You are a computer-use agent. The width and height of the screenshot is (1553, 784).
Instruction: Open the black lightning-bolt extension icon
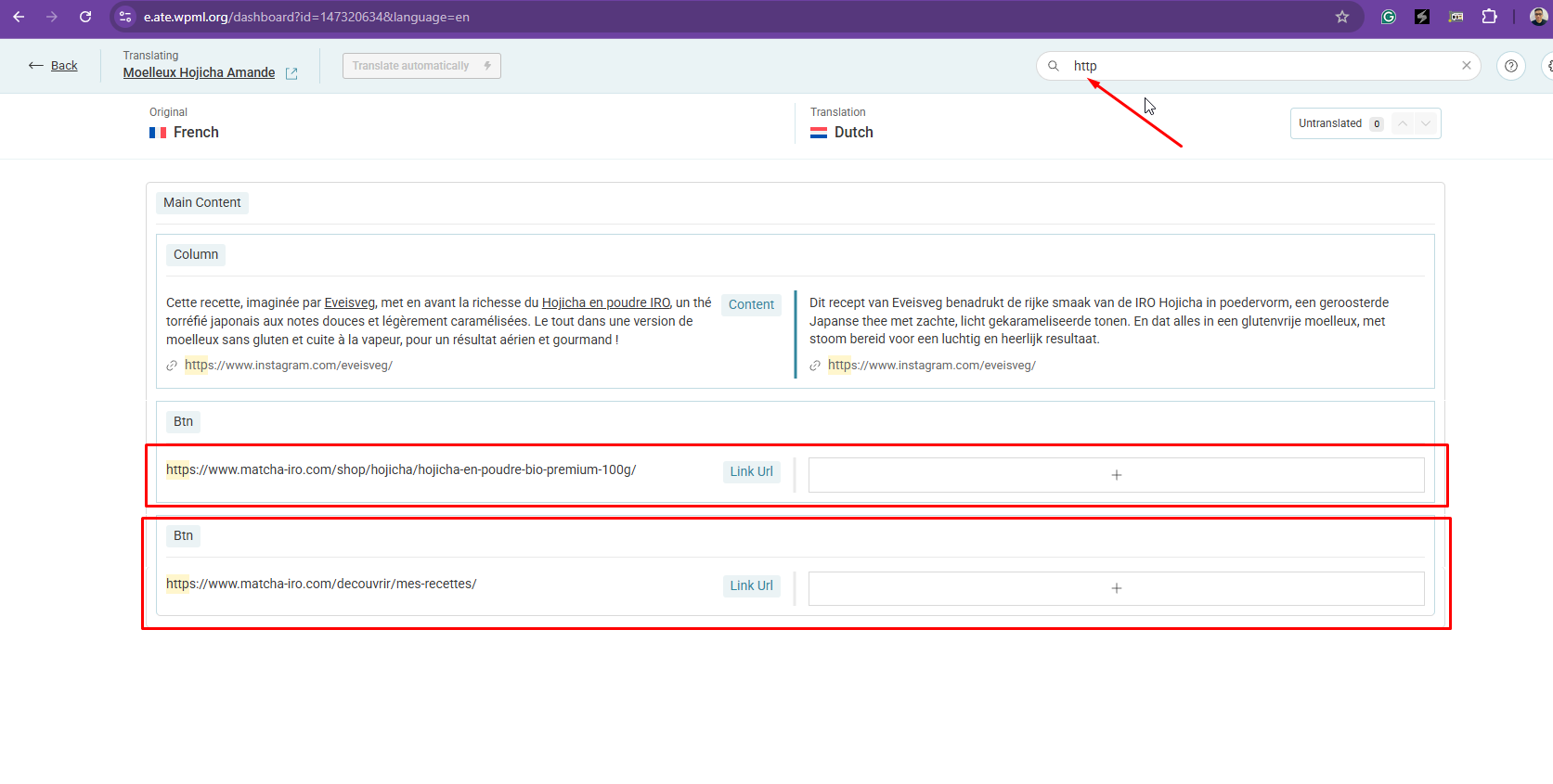tap(1422, 17)
